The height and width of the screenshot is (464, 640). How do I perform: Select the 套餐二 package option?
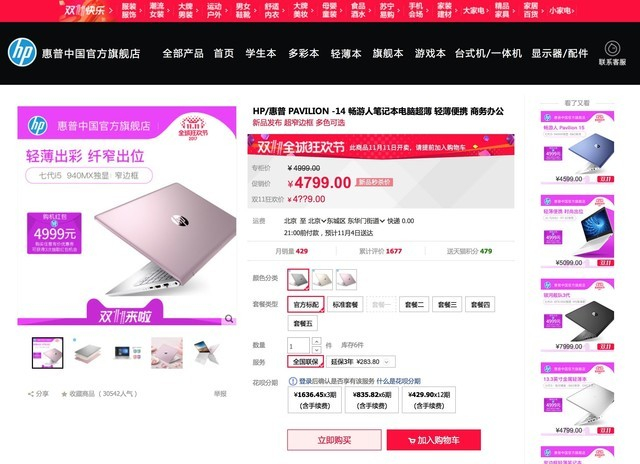(414, 304)
